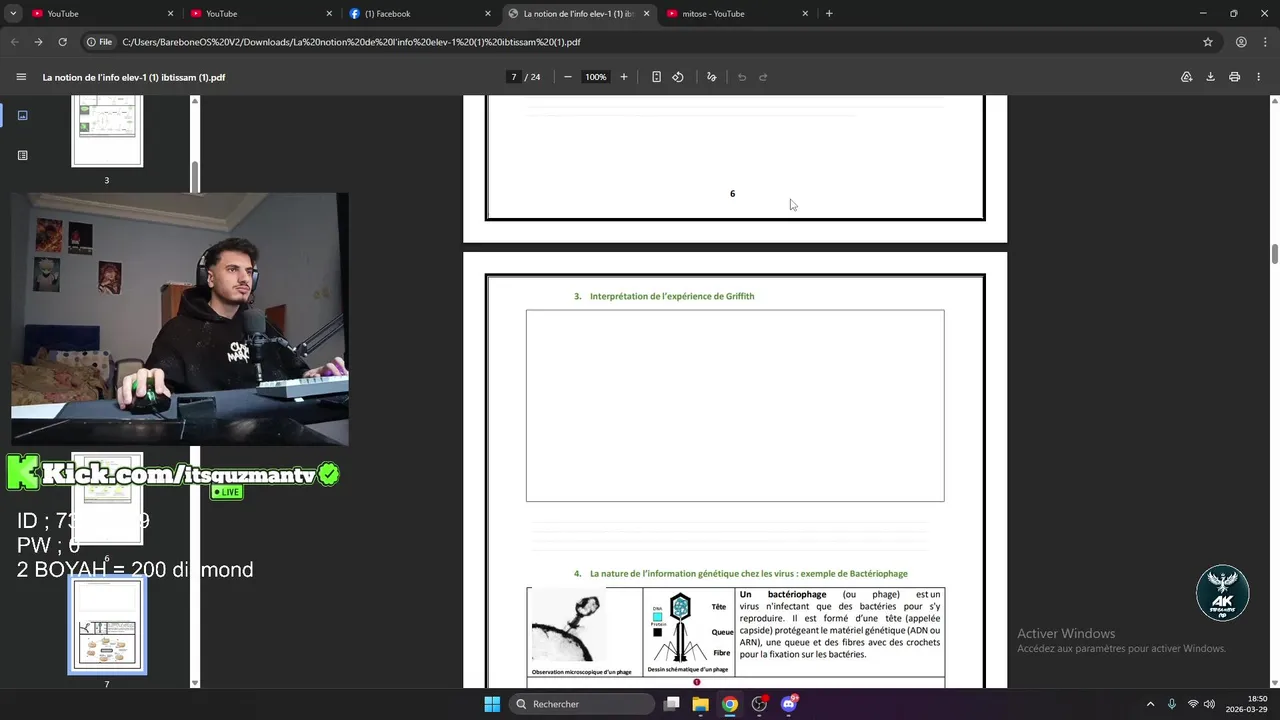
Task: Click the scroll-down arrow of thumbnail panel
Action: (195, 683)
